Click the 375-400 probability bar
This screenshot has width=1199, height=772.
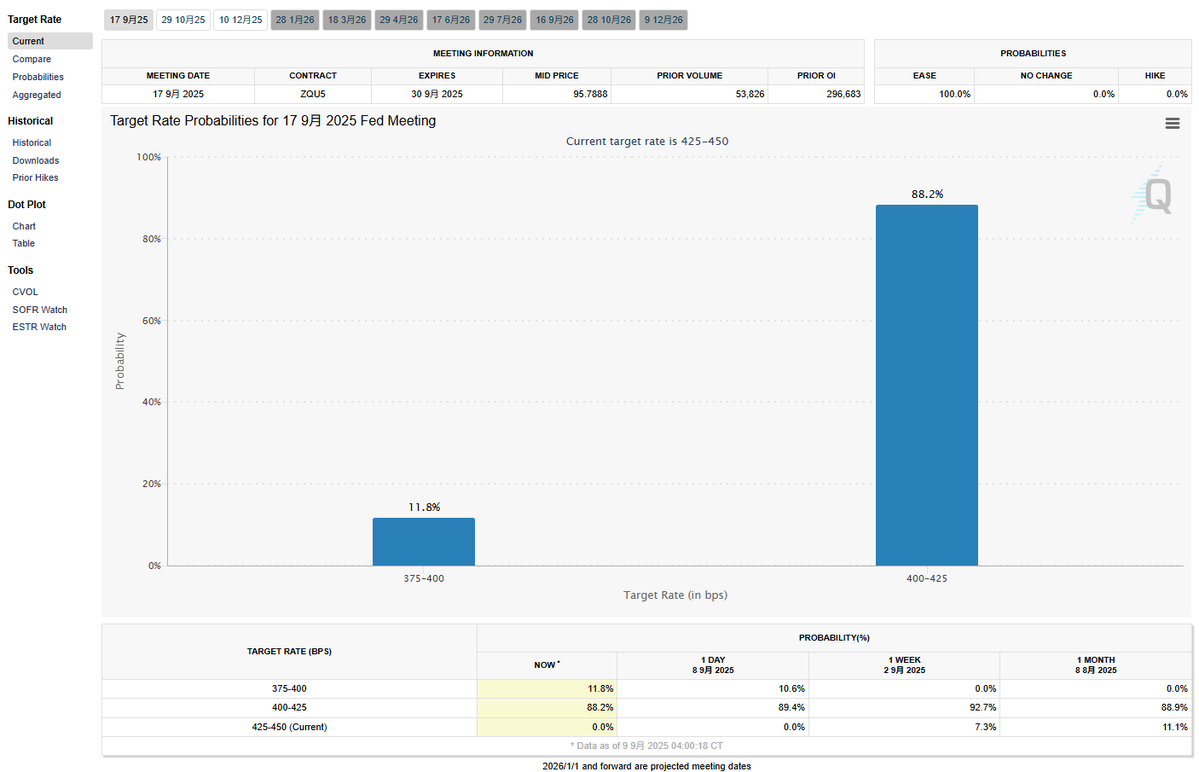coord(424,542)
